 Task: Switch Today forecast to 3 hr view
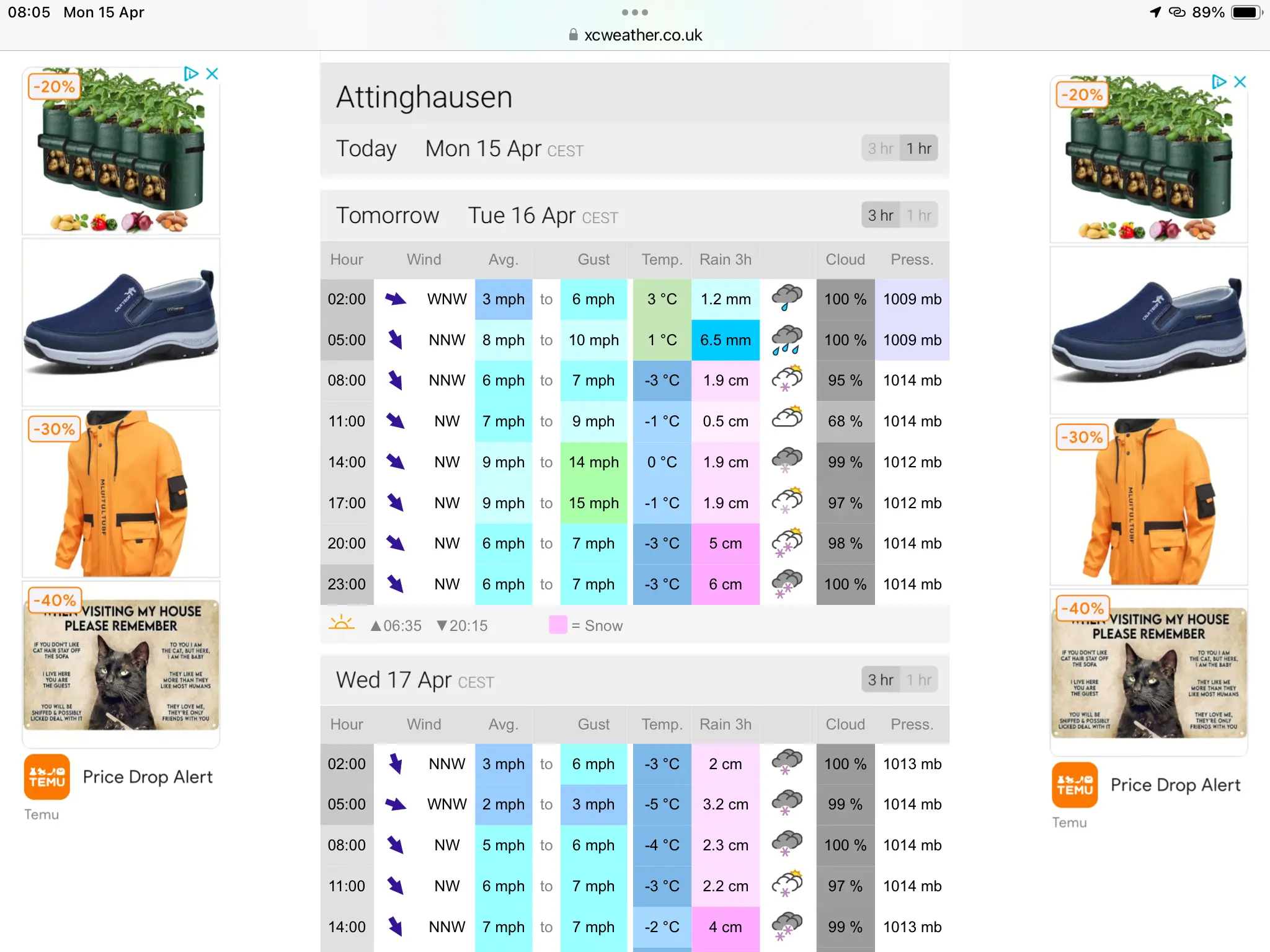coord(881,149)
